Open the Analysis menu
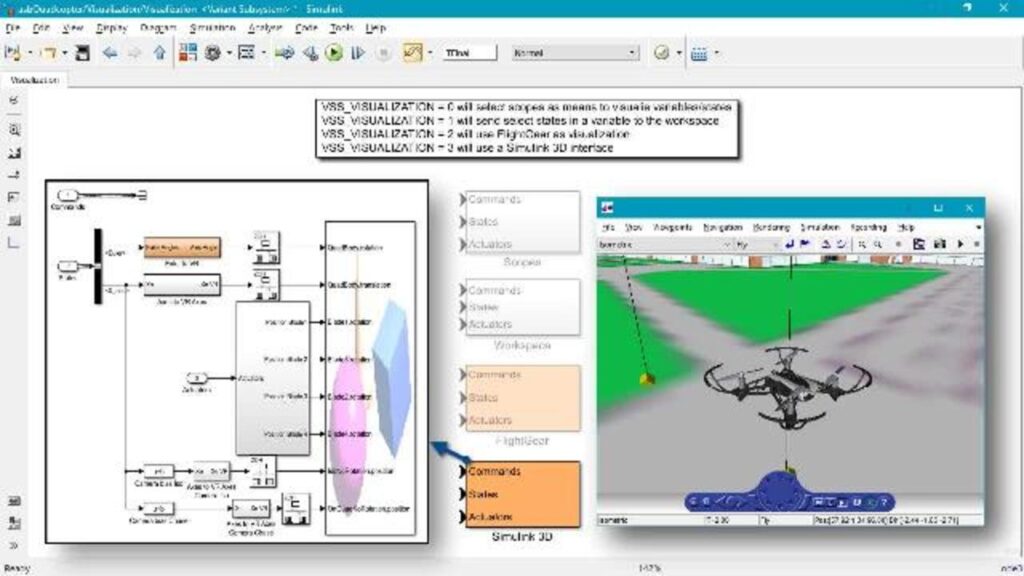The width and height of the screenshot is (1024, 576). (264, 28)
